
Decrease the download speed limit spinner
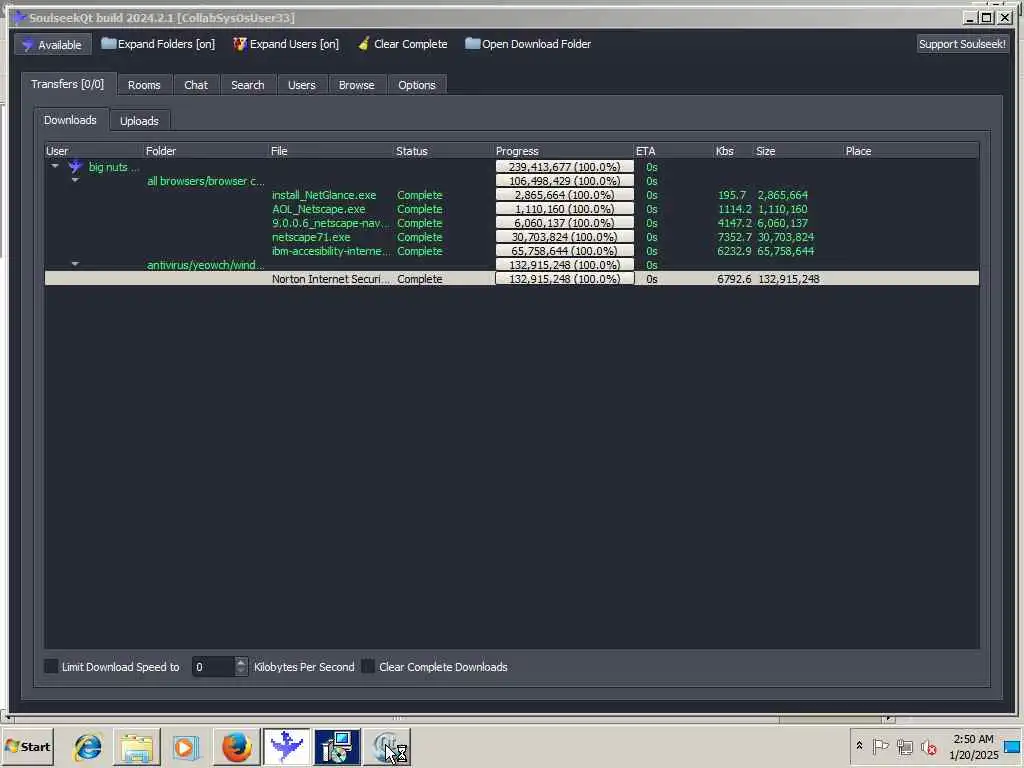pyautogui.click(x=241, y=671)
